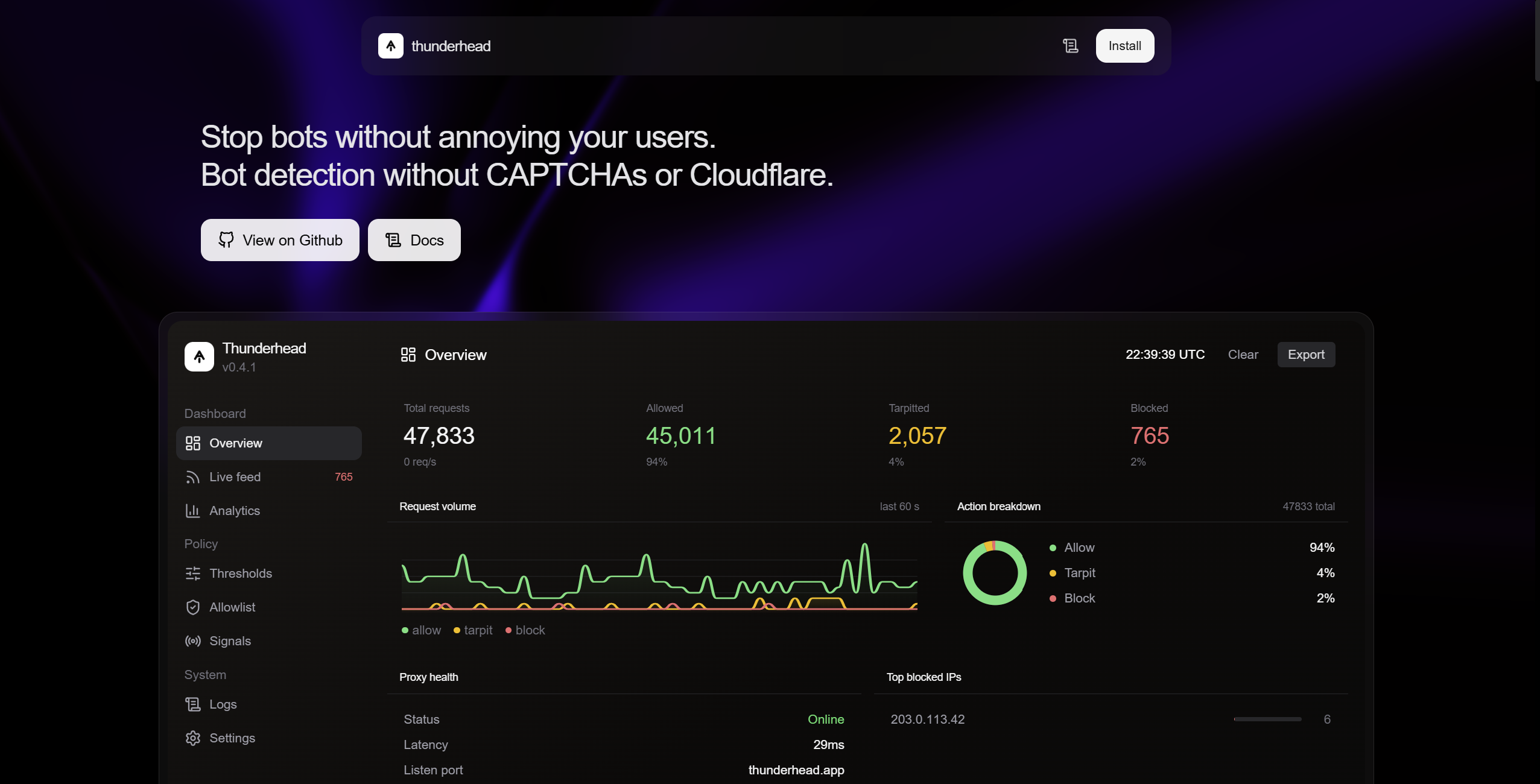Click the Allow row in Action breakdown
The width and height of the screenshot is (1540, 784).
pyautogui.click(x=1192, y=548)
